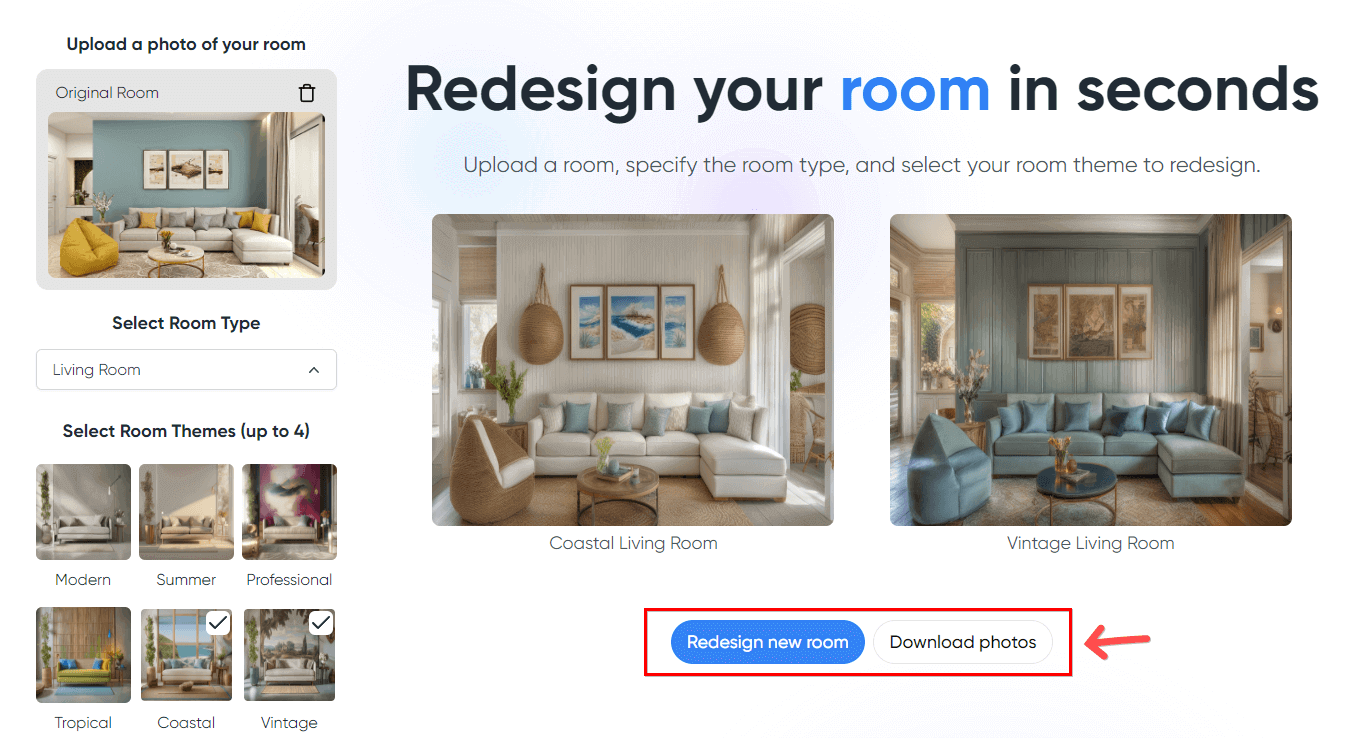Screen dimensions: 1355x738
Task: Delete the original room photo with trash icon
Action: (307, 93)
